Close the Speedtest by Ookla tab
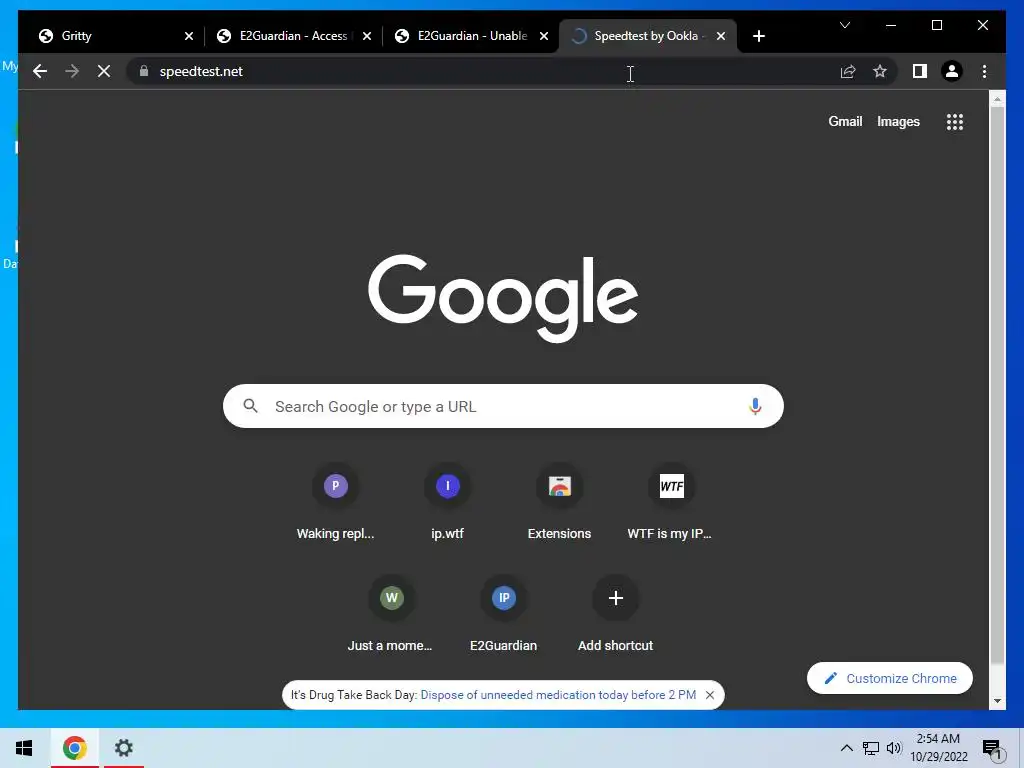The width and height of the screenshot is (1024, 768). (720, 36)
